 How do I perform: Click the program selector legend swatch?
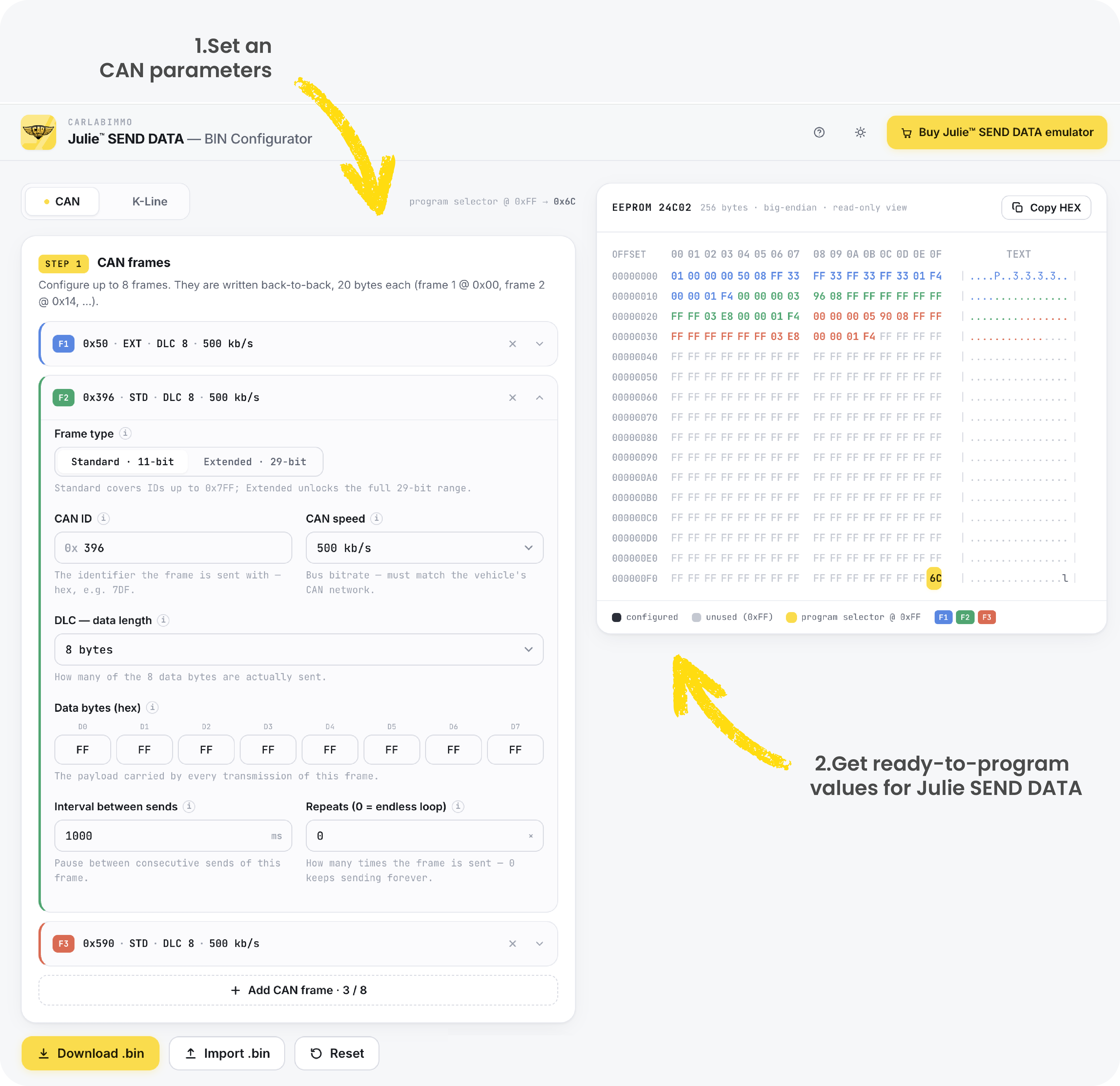791,617
